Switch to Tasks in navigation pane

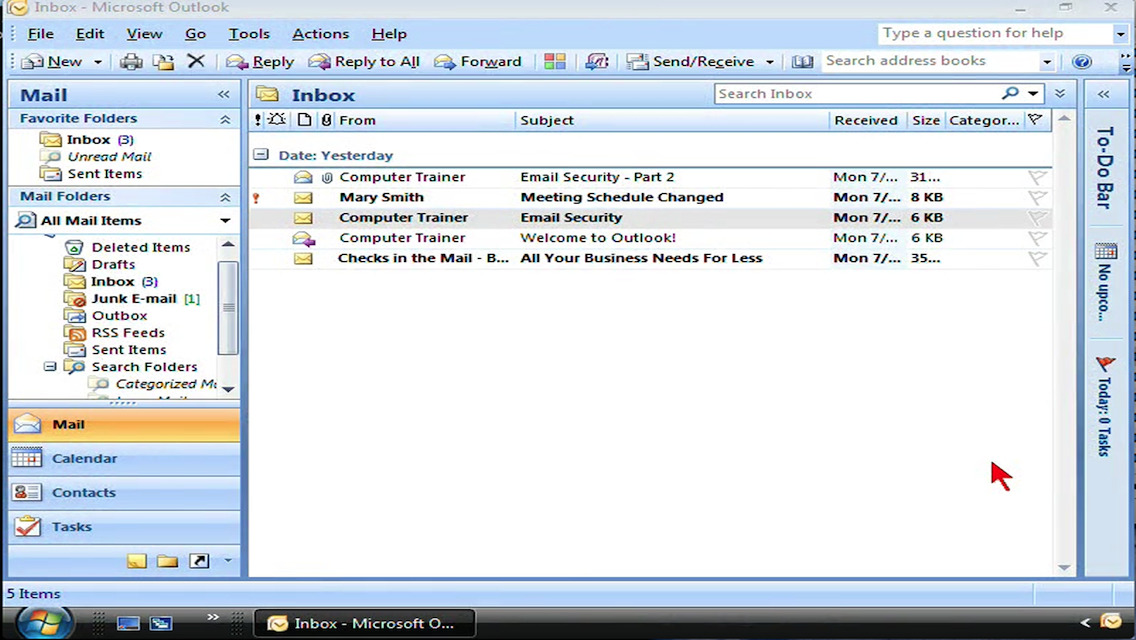[124, 526]
